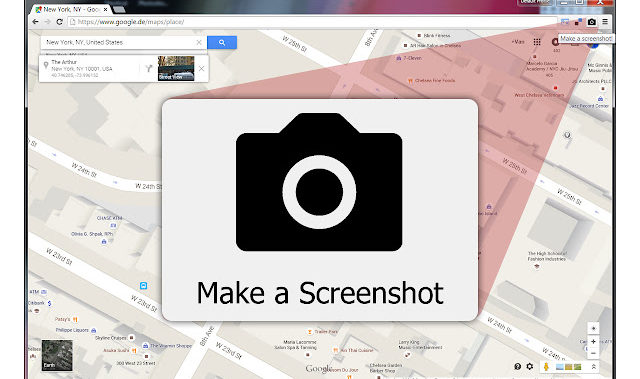Click the blue search magnifier button
Image resolution: width=640 pixels, height=379 pixels.
[x=222, y=42]
